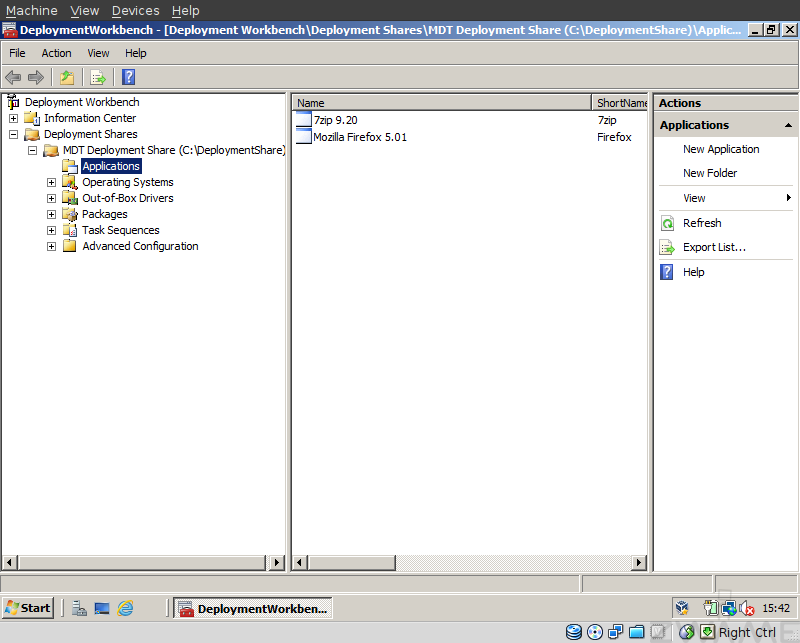Open the VirtualBox Devices menu

tap(135, 10)
